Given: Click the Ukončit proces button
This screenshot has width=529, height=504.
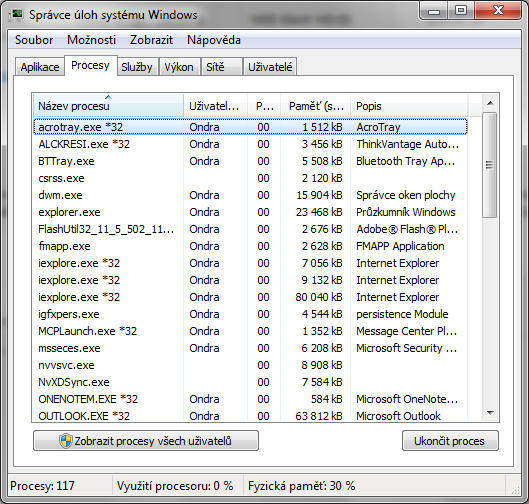Looking at the screenshot, I should click(x=450, y=441).
